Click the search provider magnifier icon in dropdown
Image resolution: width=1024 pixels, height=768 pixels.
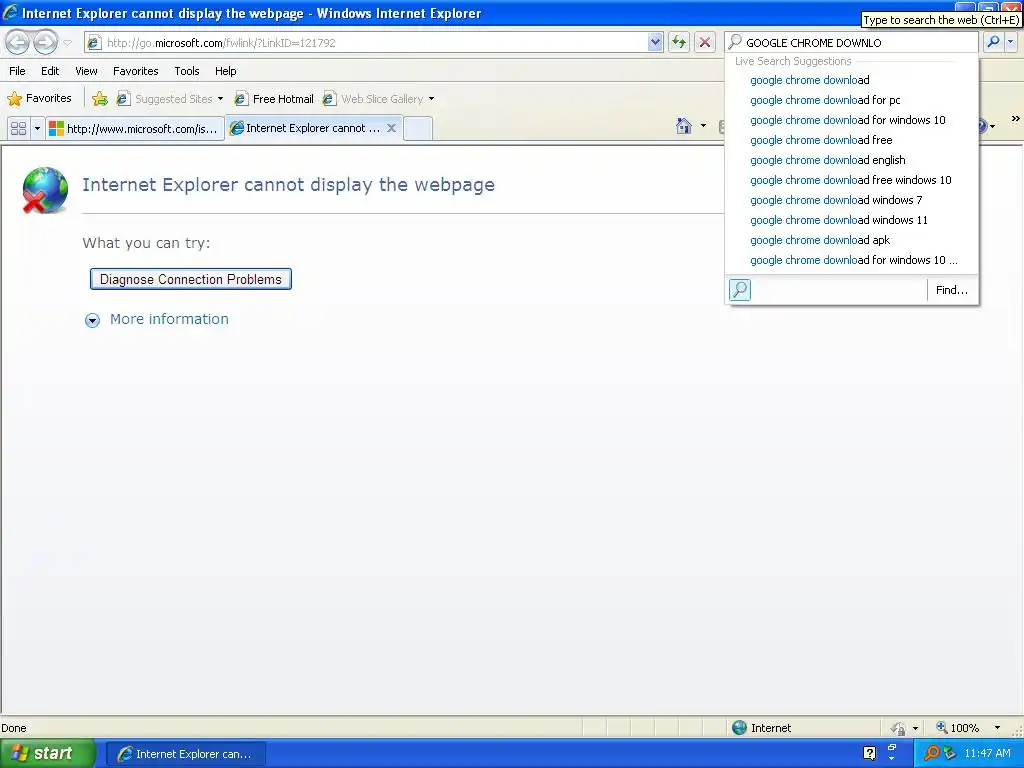point(740,289)
